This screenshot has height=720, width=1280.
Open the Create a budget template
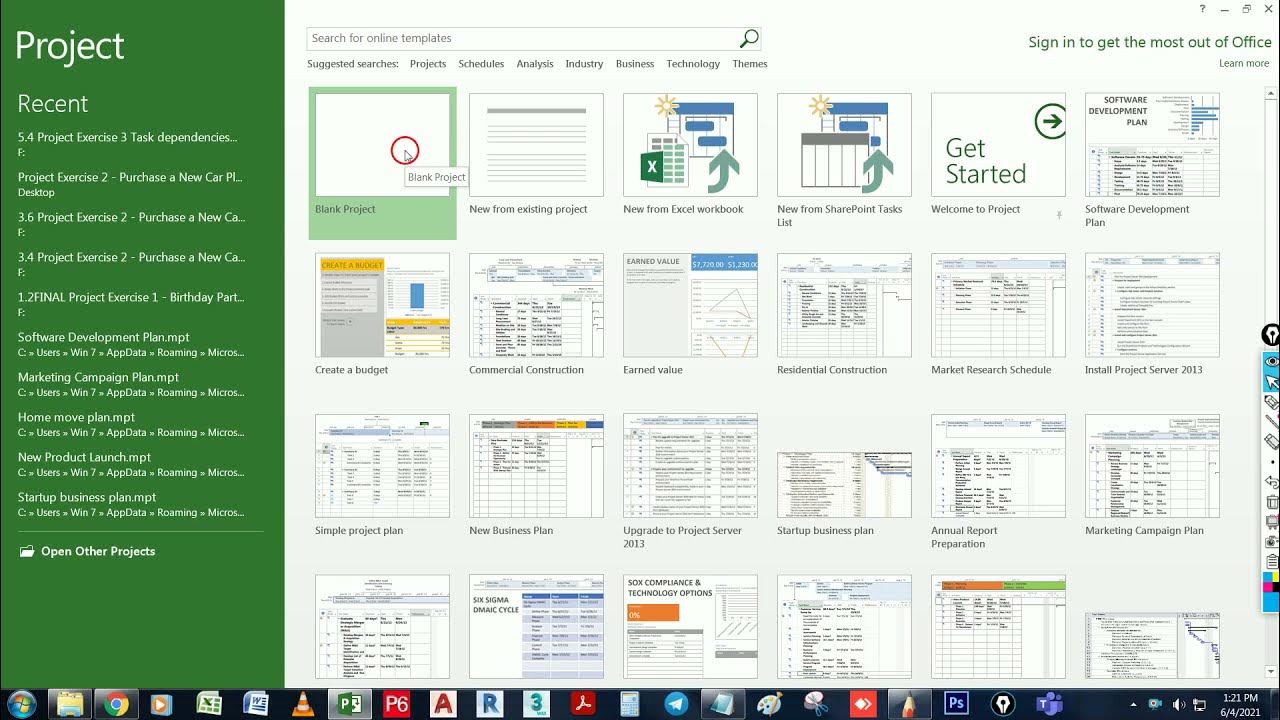click(x=382, y=315)
